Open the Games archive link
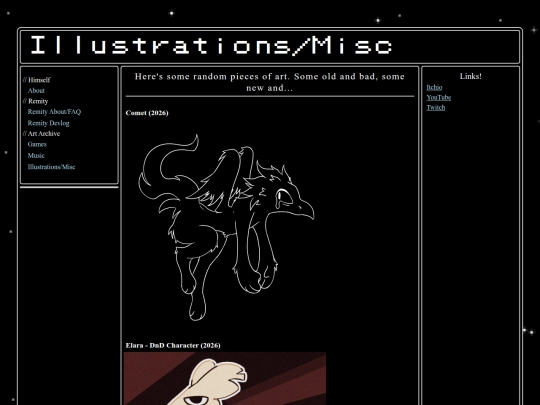 [x=37, y=144]
